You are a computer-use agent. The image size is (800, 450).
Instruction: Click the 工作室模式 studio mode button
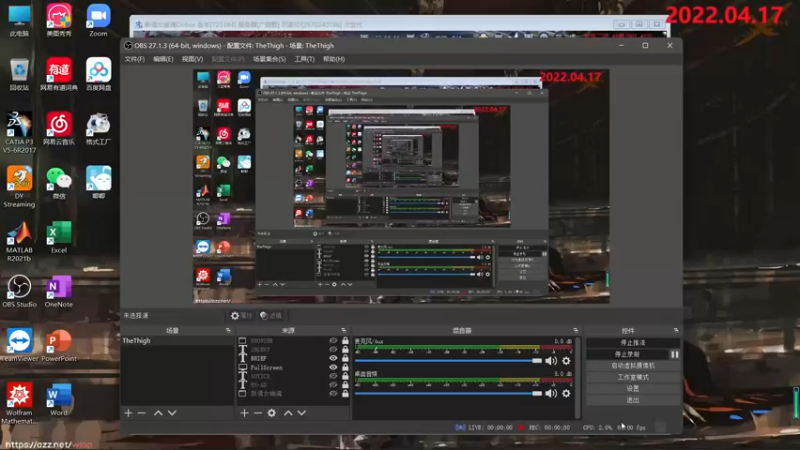pyautogui.click(x=633, y=377)
